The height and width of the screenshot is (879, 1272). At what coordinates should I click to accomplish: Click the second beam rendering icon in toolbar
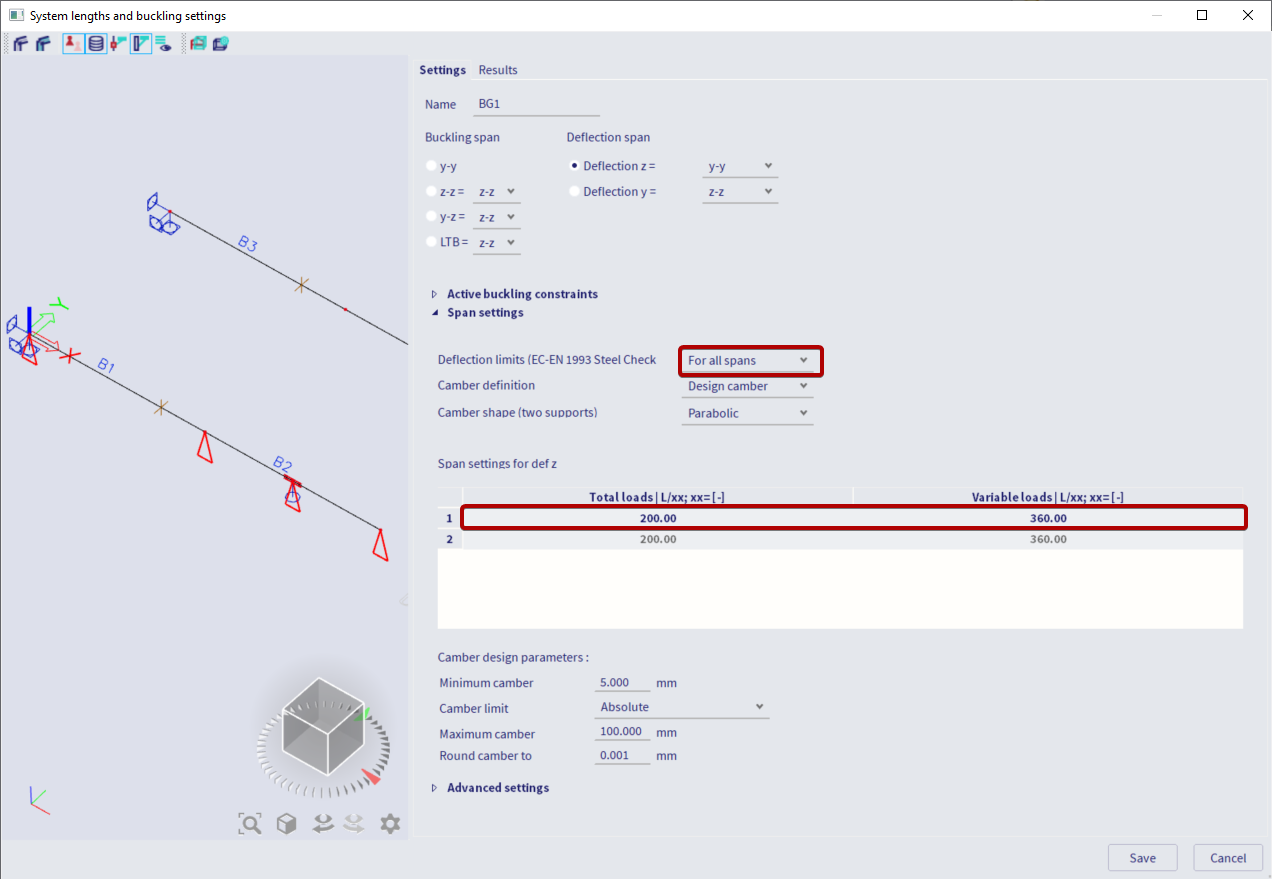pos(42,43)
